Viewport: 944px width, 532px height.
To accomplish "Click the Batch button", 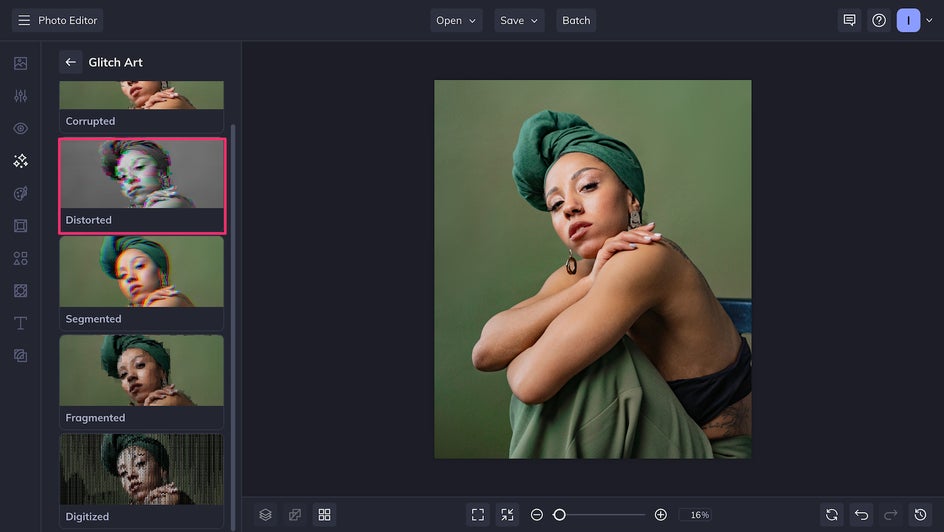I will tap(576, 20).
